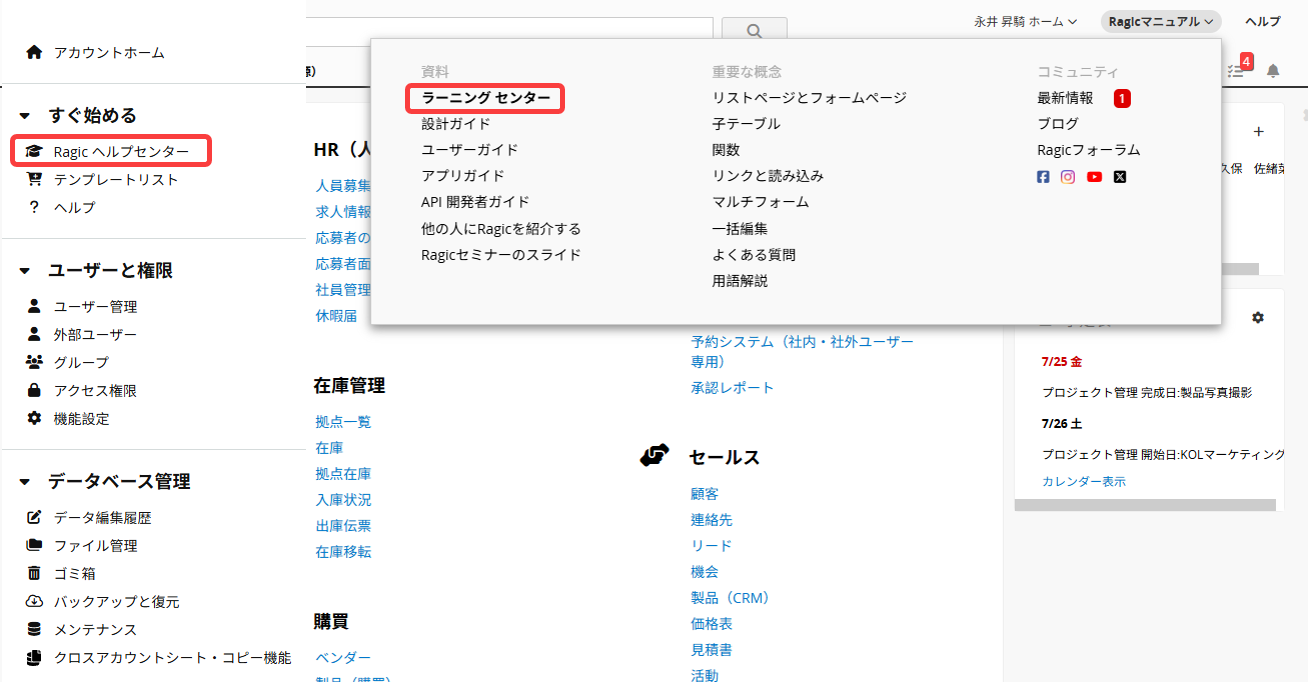This screenshot has height=682, width=1308.
Task: Click the 製品（CRM） link
Action: (729, 598)
